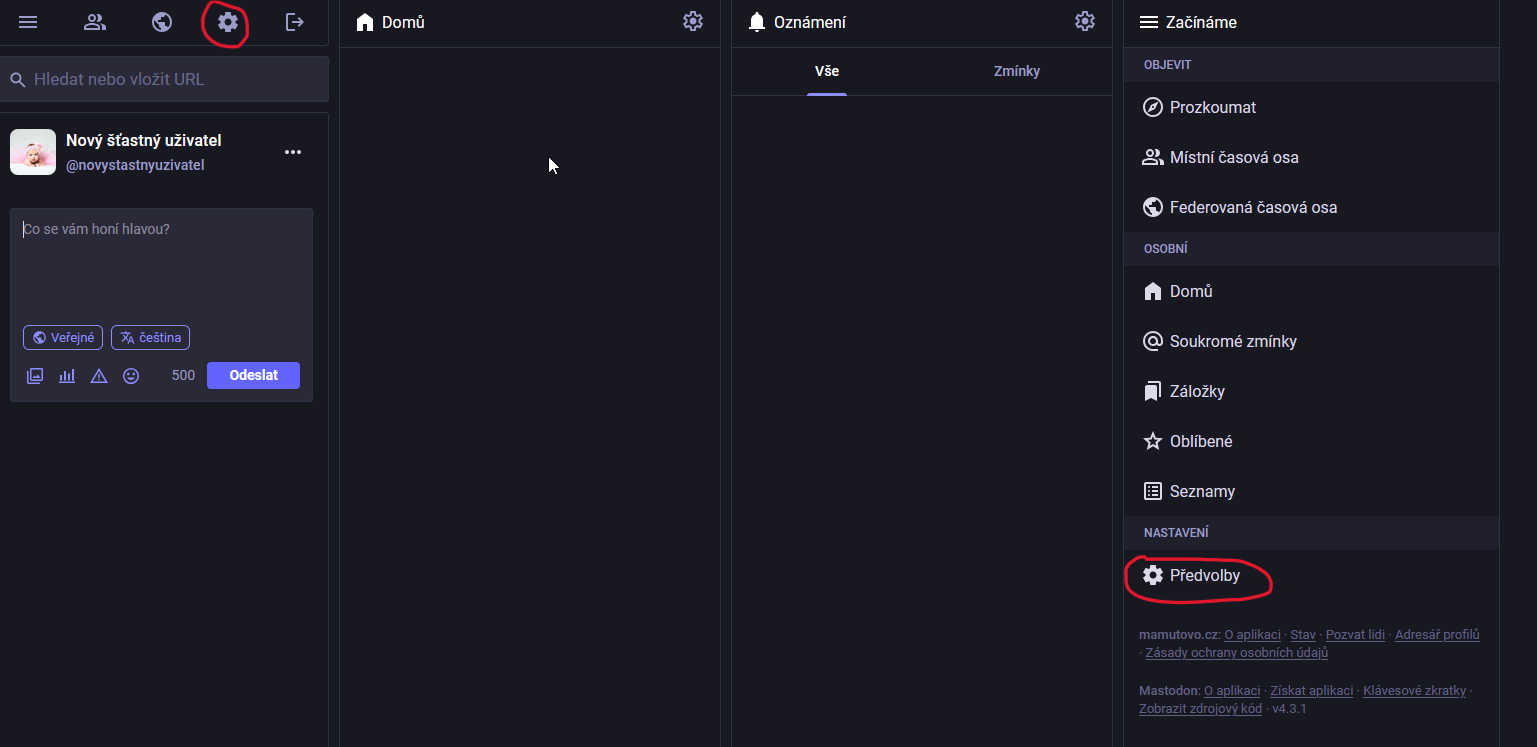This screenshot has height=747, width=1537.
Task: Click the user profile avatar
Action: tap(33, 152)
